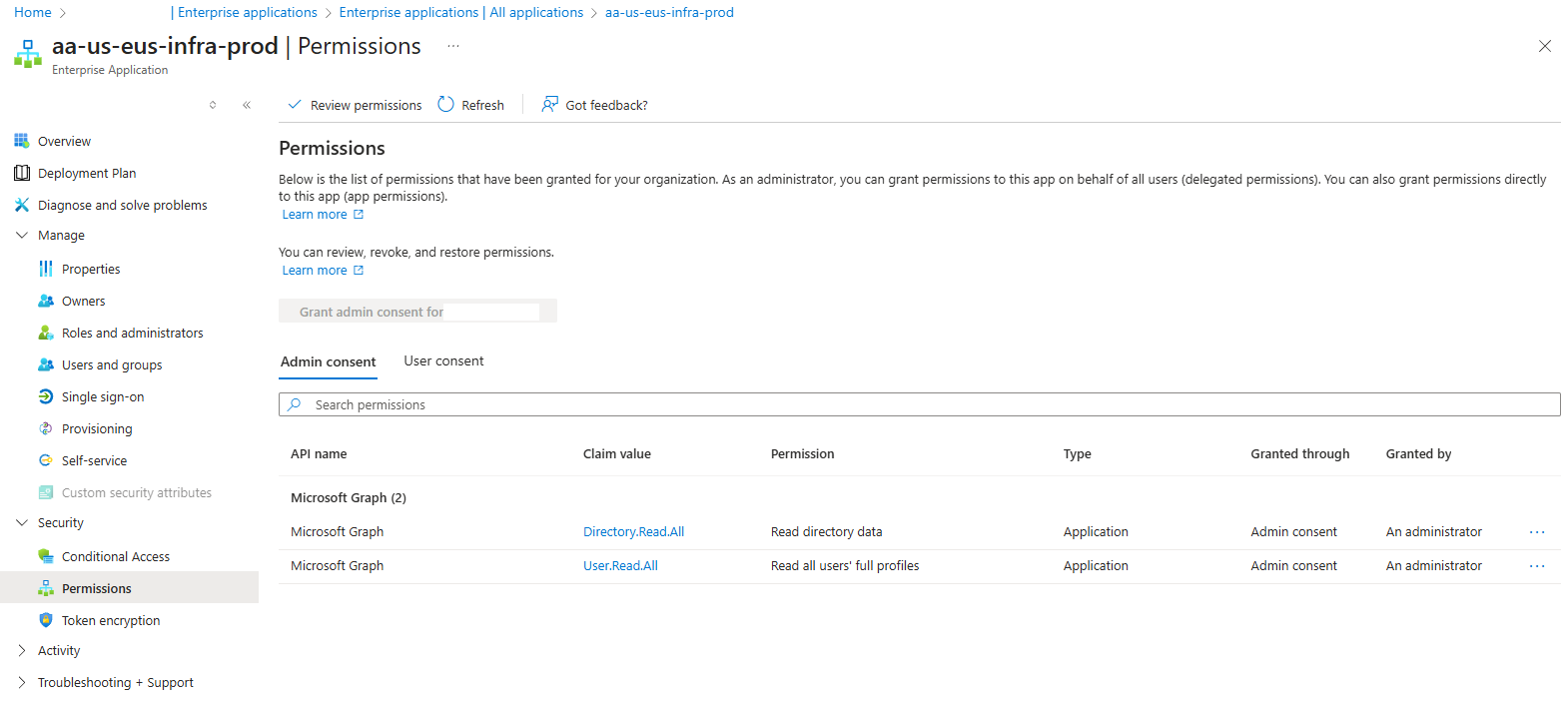The height and width of the screenshot is (701, 1568).
Task: Open Overview from the sidebar
Action: tap(64, 142)
